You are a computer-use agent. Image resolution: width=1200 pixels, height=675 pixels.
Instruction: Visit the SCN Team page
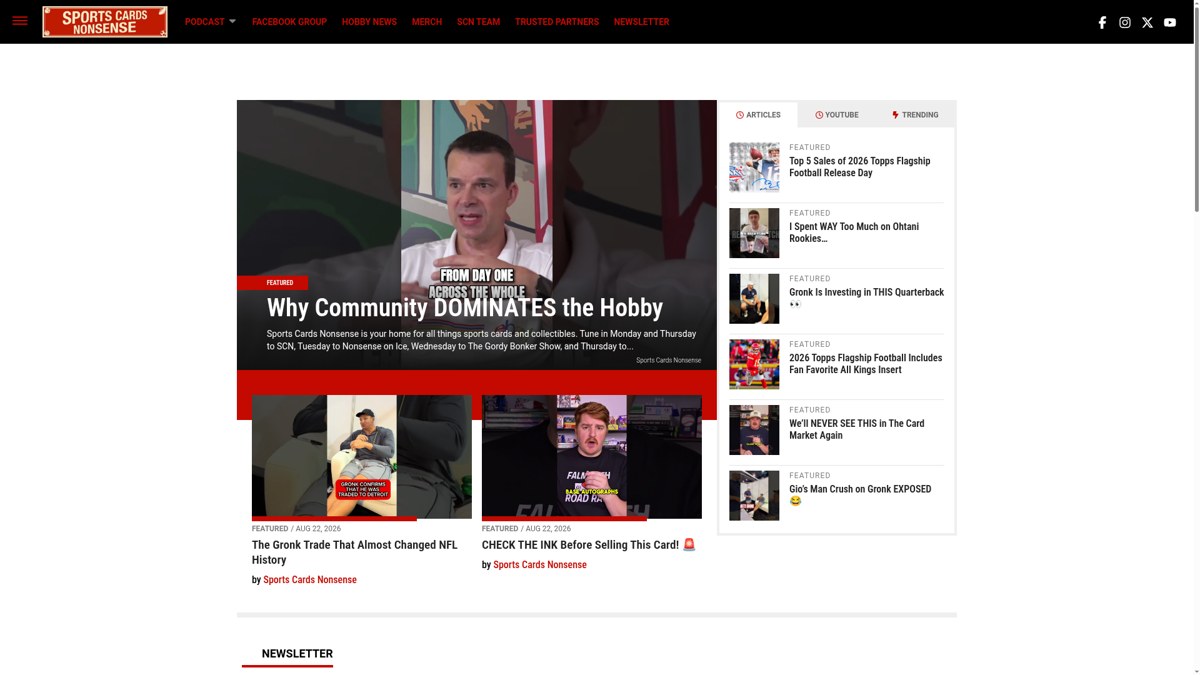click(478, 22)
